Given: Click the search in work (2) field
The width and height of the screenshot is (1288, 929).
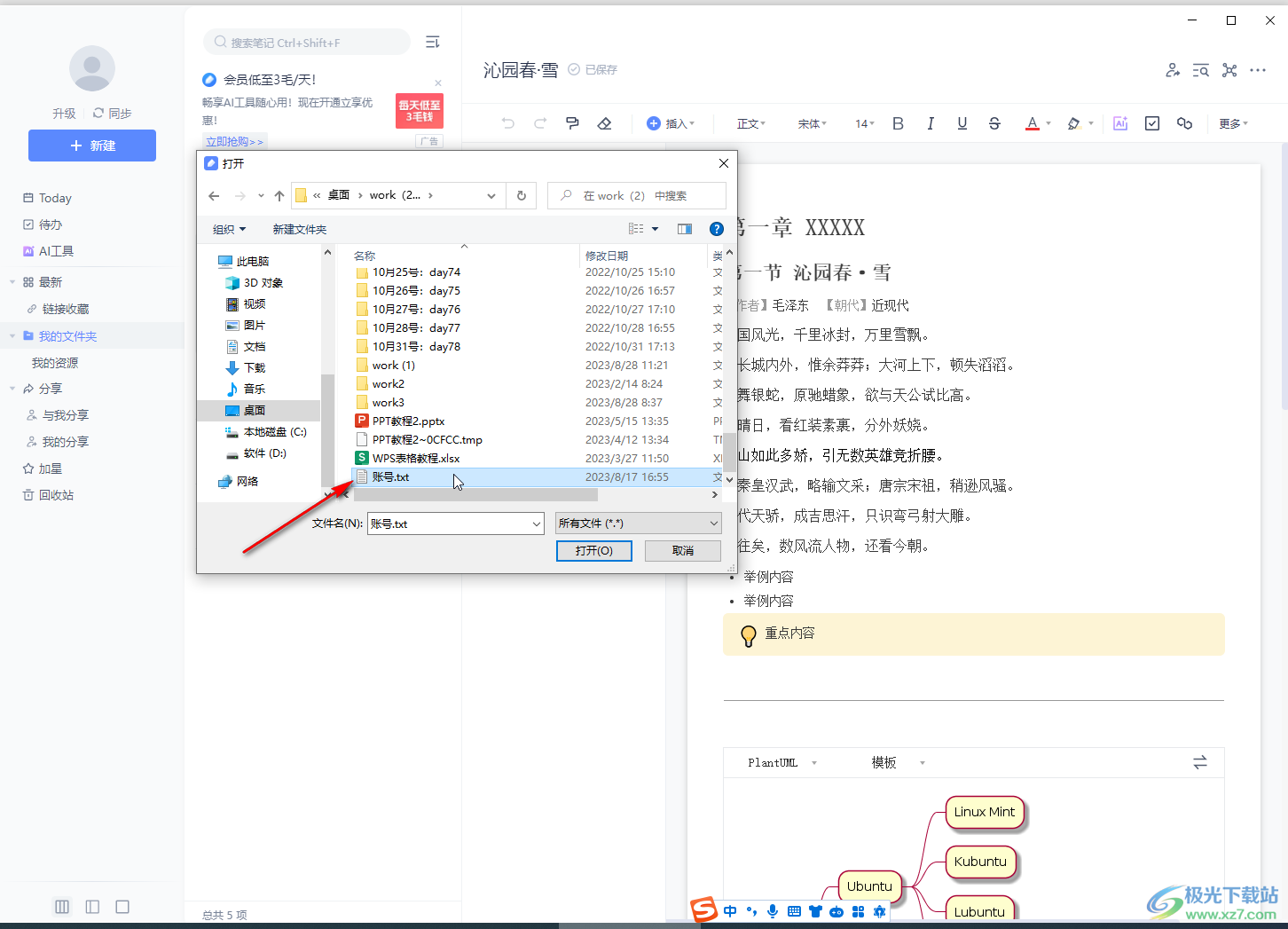Looking at the screenshot, I should [x=637, y=195].
